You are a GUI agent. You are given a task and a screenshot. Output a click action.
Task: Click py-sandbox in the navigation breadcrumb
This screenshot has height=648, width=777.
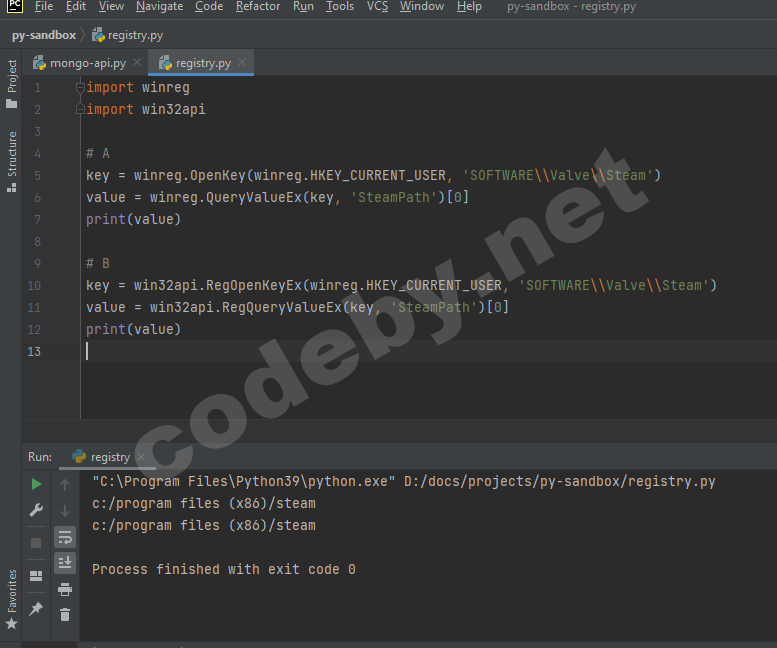(x=43, y=35)
